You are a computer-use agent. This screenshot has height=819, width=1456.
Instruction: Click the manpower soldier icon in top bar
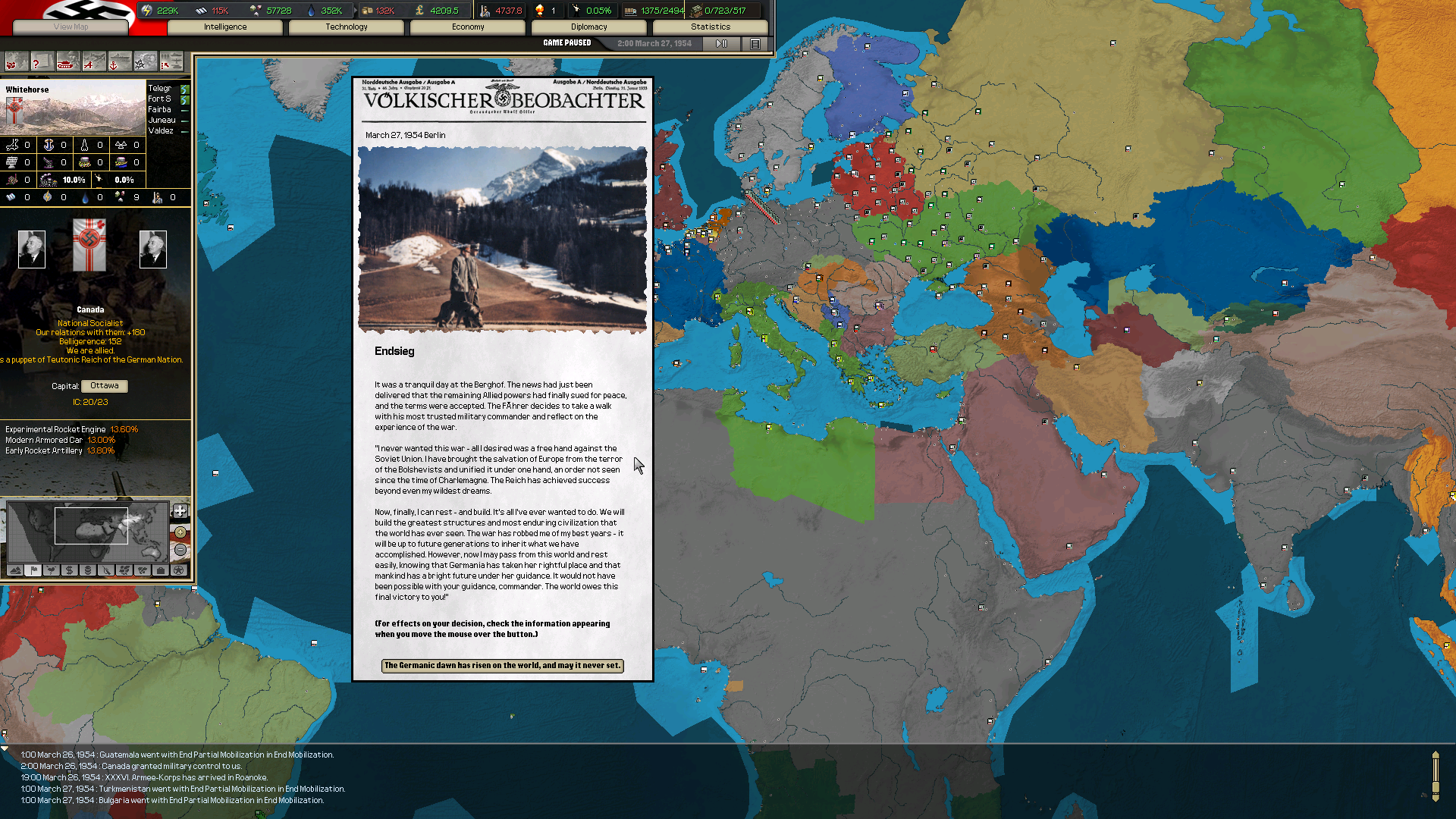tap(485, 11)
